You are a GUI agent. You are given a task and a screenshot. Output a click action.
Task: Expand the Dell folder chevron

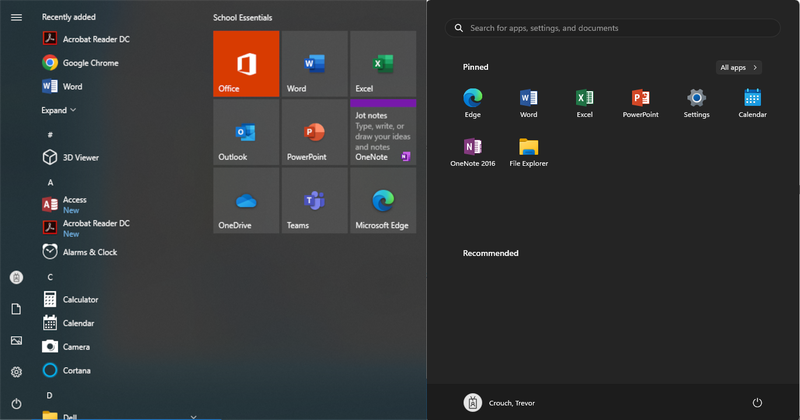[193, 415]
